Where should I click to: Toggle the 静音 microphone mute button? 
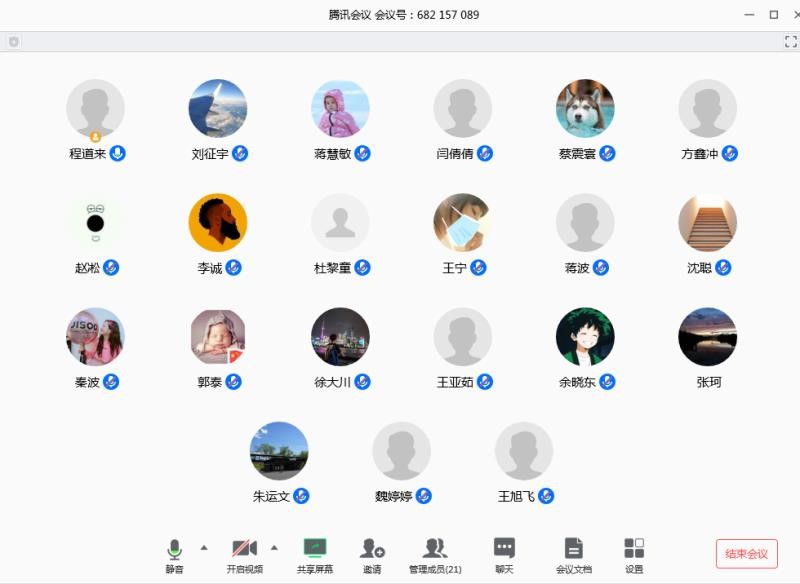[x=175, y=554]
